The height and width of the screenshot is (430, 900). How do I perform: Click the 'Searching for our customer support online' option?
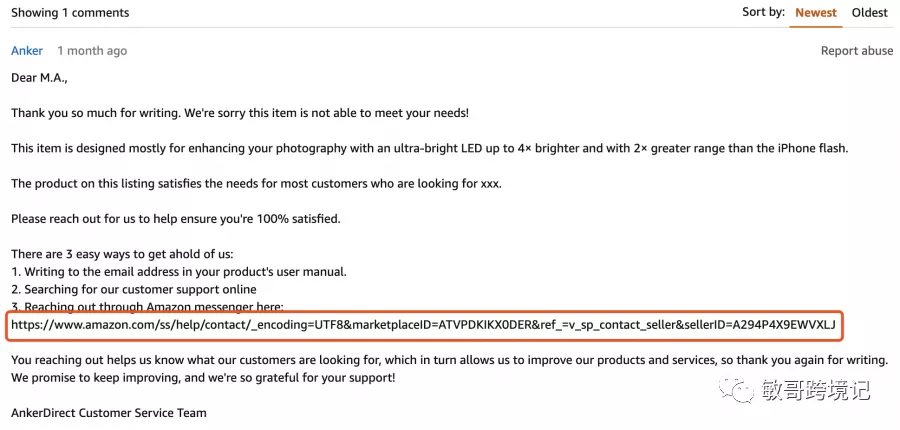(x=134, y=289)
